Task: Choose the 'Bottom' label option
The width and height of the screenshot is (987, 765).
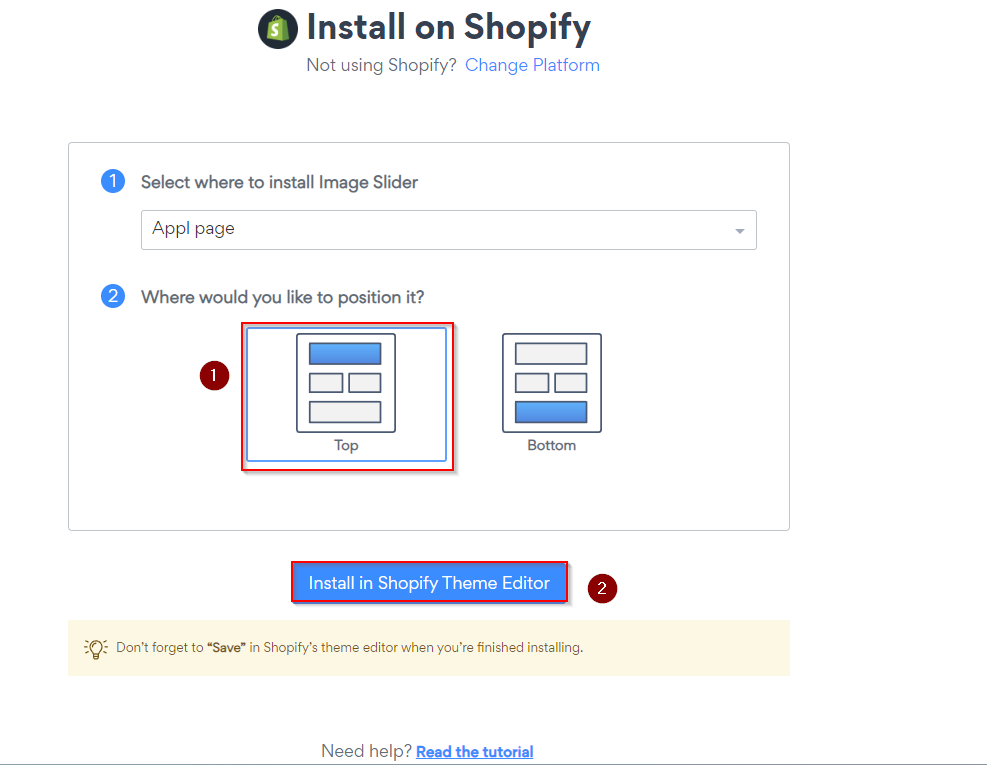Action: coord(551,445)
